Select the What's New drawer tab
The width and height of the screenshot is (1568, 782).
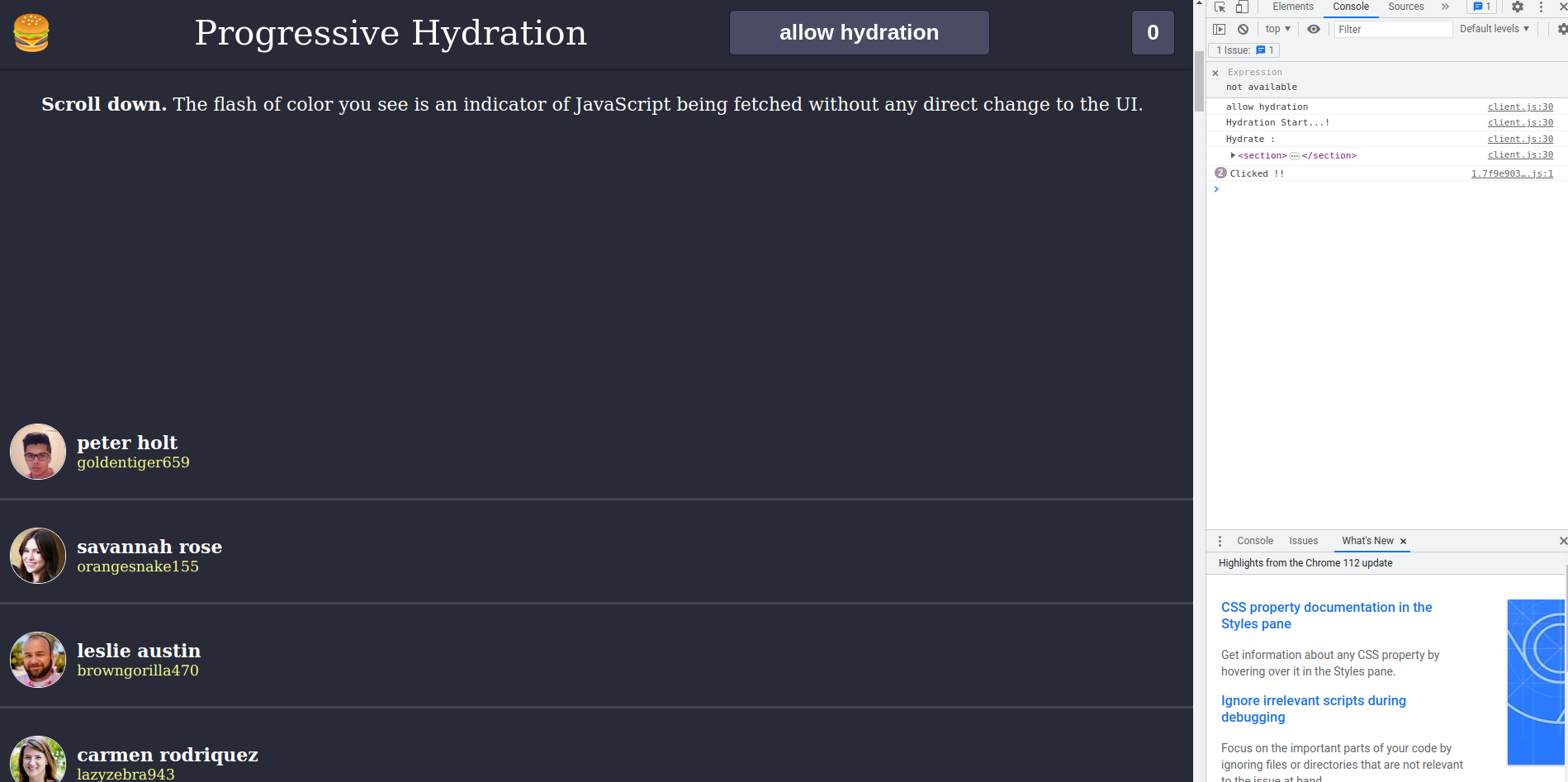(1367, 541)
